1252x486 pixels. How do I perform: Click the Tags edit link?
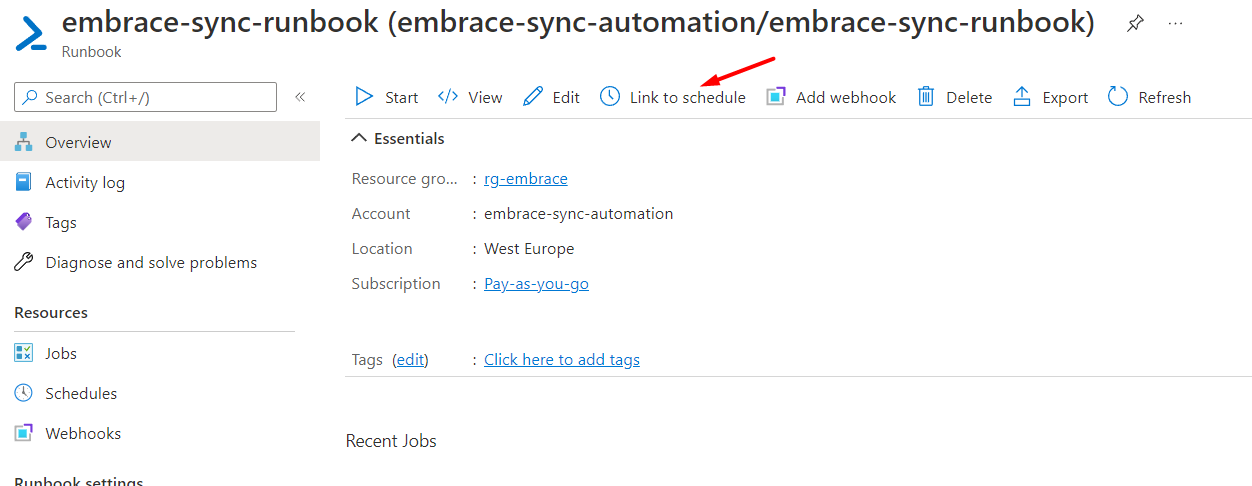click(411, 360)
